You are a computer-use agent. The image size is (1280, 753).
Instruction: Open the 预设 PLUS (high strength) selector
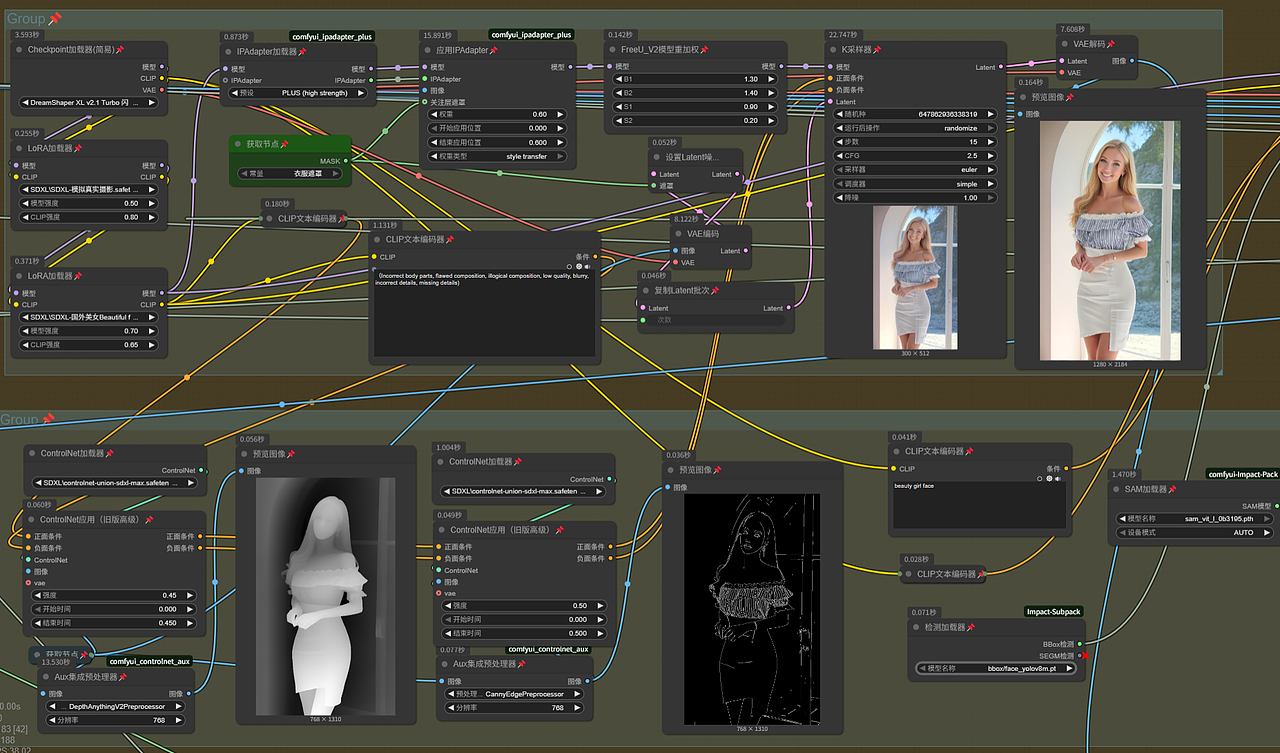pos(299,93)
